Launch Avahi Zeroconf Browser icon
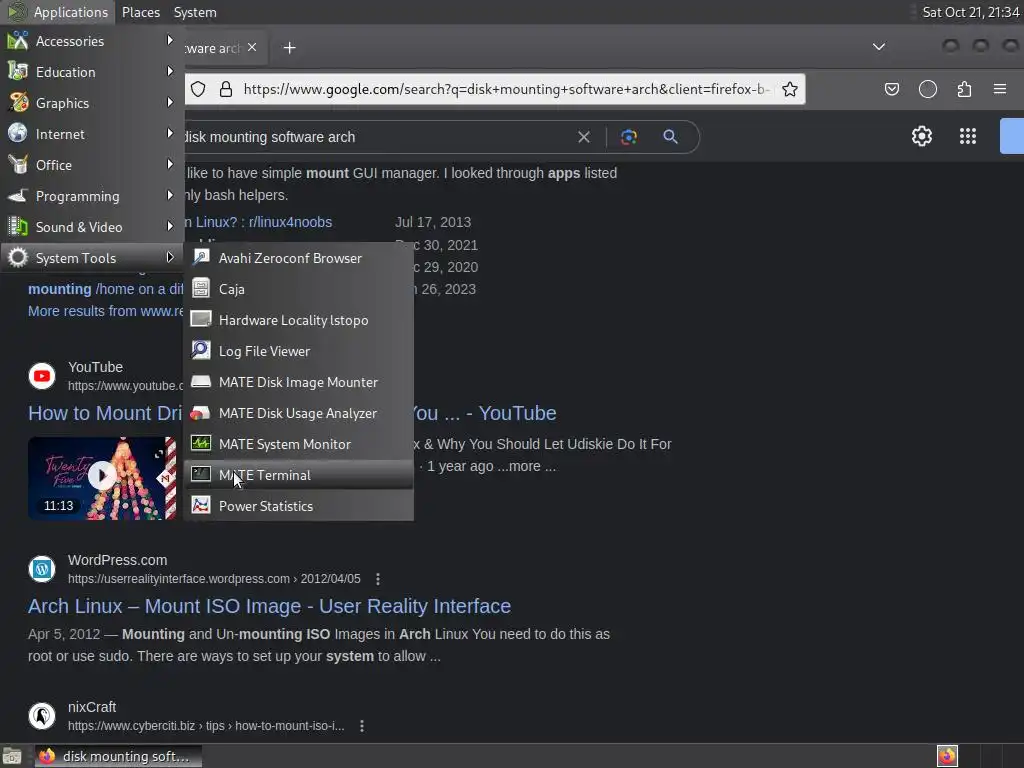This screenshot has width=1024, height=768. [201, 257]
